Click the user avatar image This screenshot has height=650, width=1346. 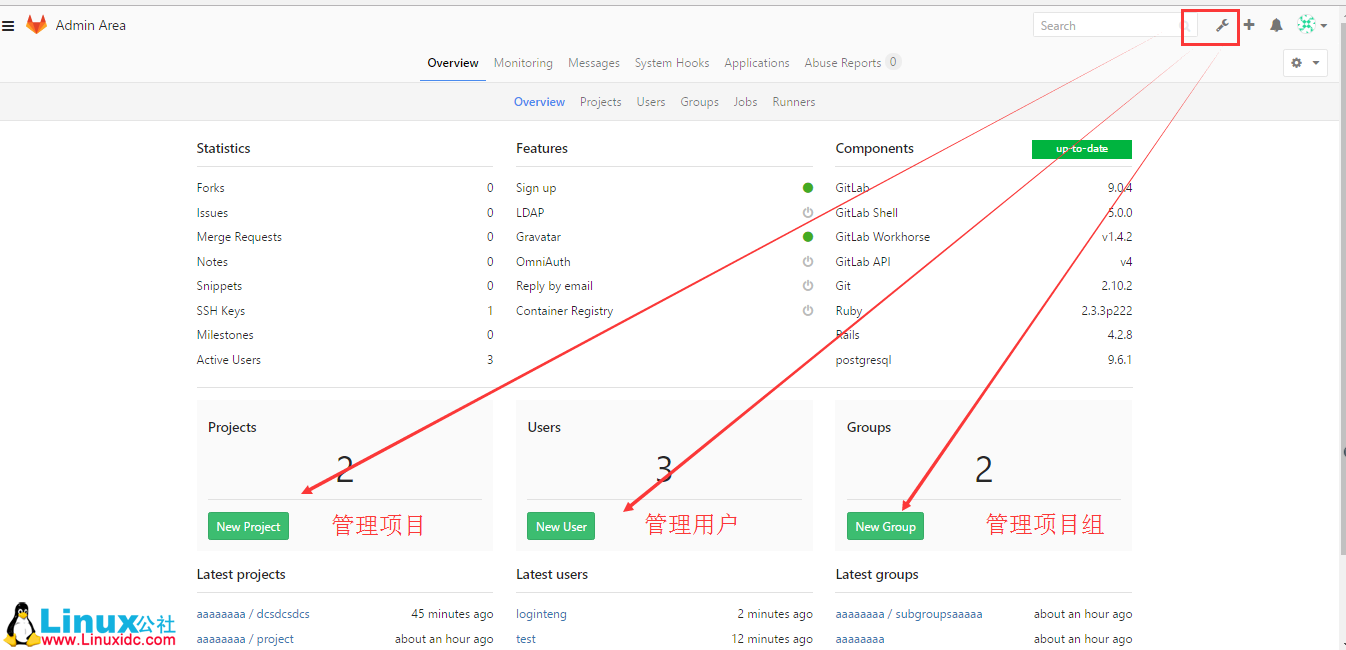pyautogui.click(x=1307, y=24)
